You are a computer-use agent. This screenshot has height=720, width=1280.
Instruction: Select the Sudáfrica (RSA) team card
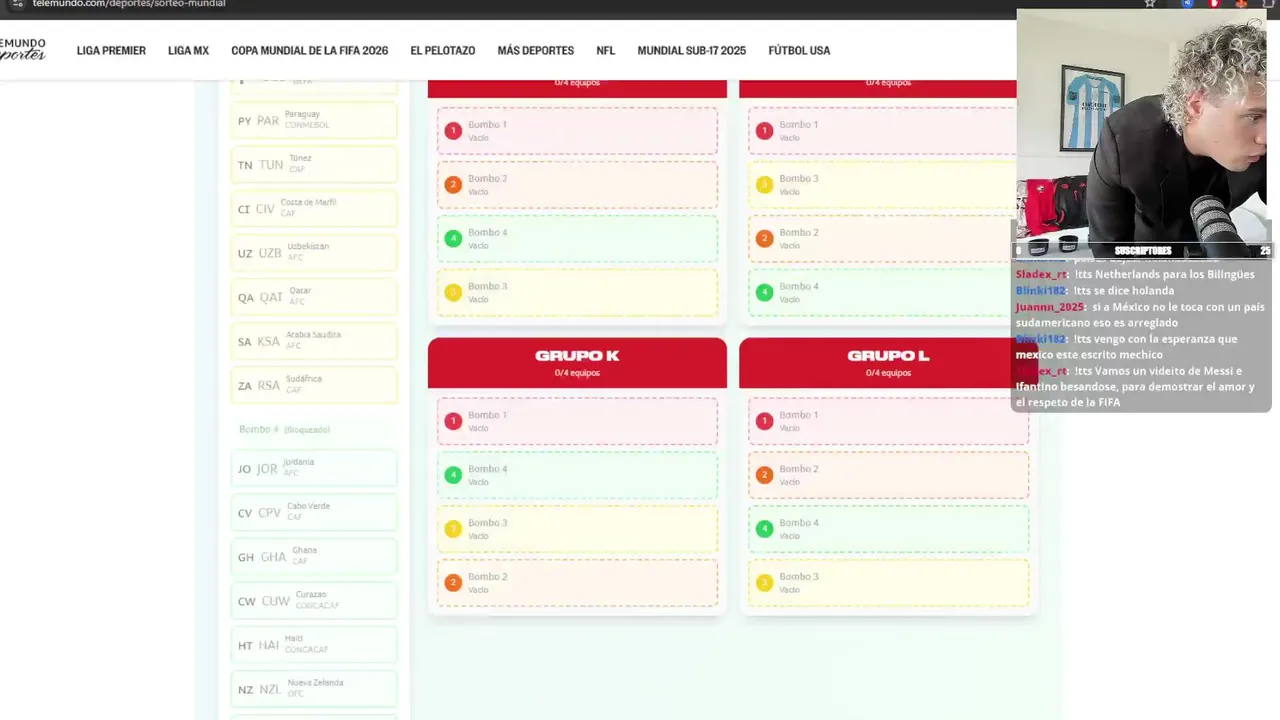tap(314, 384)
